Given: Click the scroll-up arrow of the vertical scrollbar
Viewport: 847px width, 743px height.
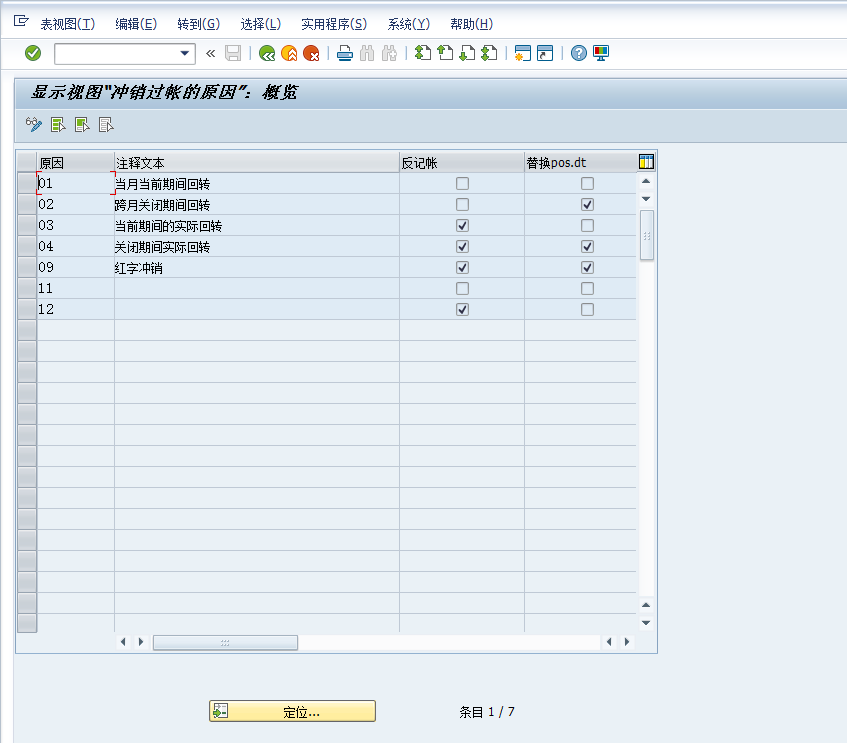Looking at the screenshot, I should [x=646, y=182].
